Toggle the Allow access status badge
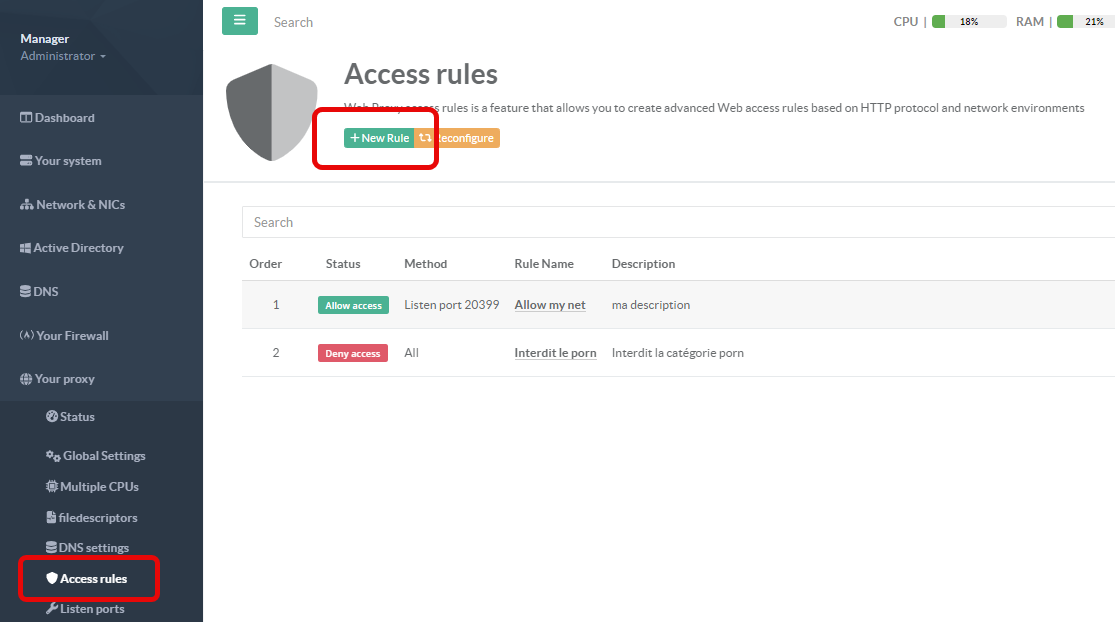Image resolution: width=1115 pixels, height=622 pixels. point(352,305)
